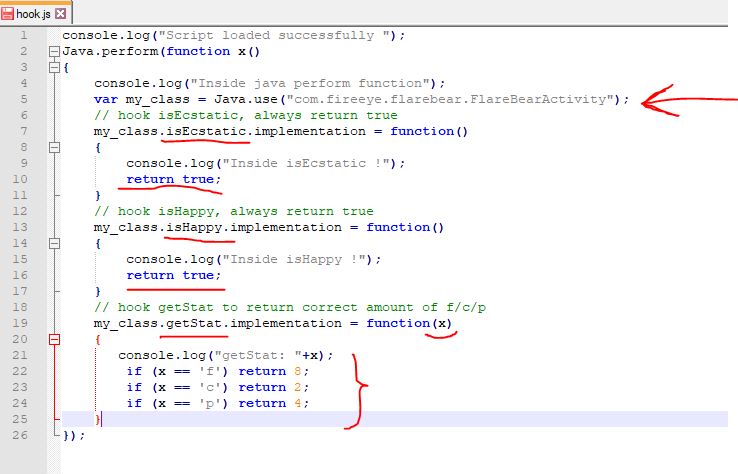This screenshot has height=474, width=738.
Task: Collapse the fold marker at line 8
Action: [55, 147]
